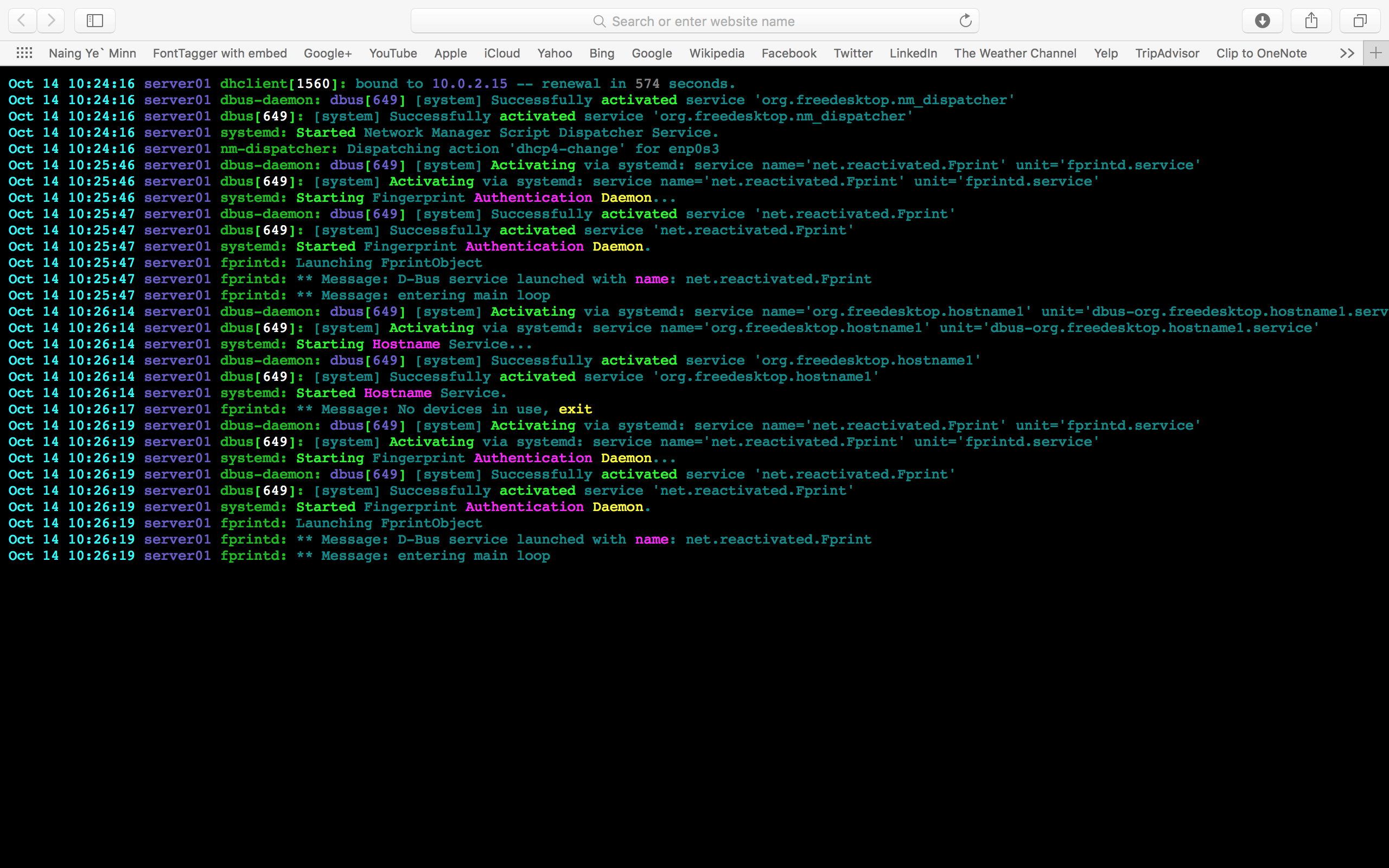Reload the page with refresh icon
This screenshot has width=1389, height=868.
(965, 21)
